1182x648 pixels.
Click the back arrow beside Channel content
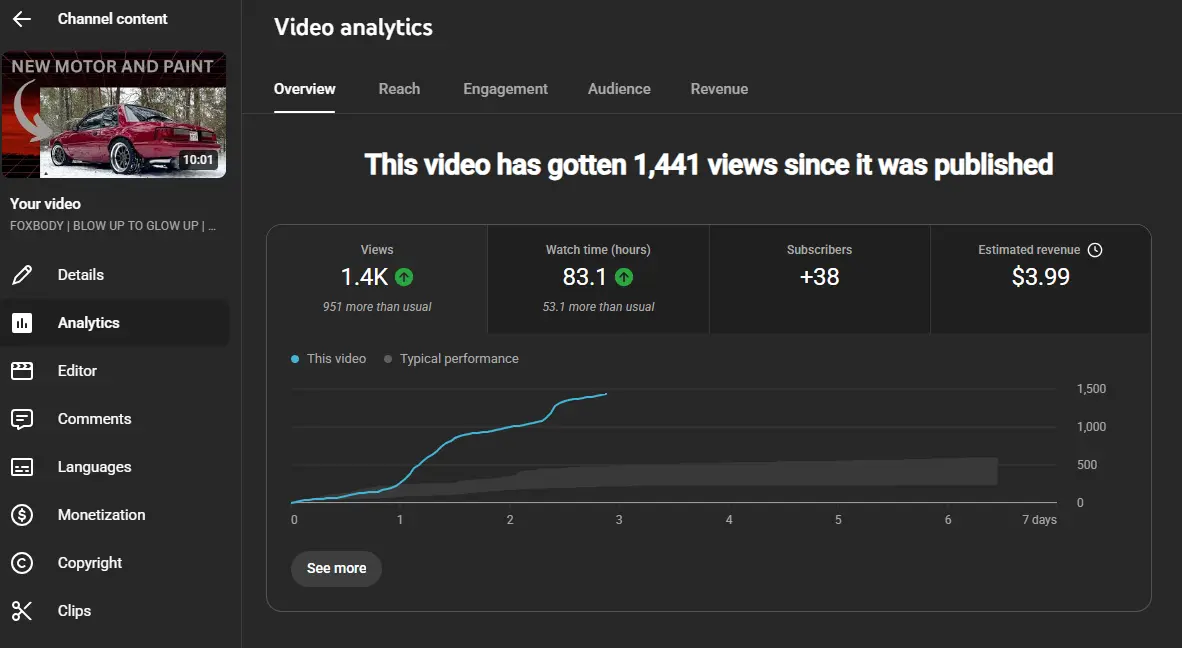pyautogui.click(x=22, y=19)
